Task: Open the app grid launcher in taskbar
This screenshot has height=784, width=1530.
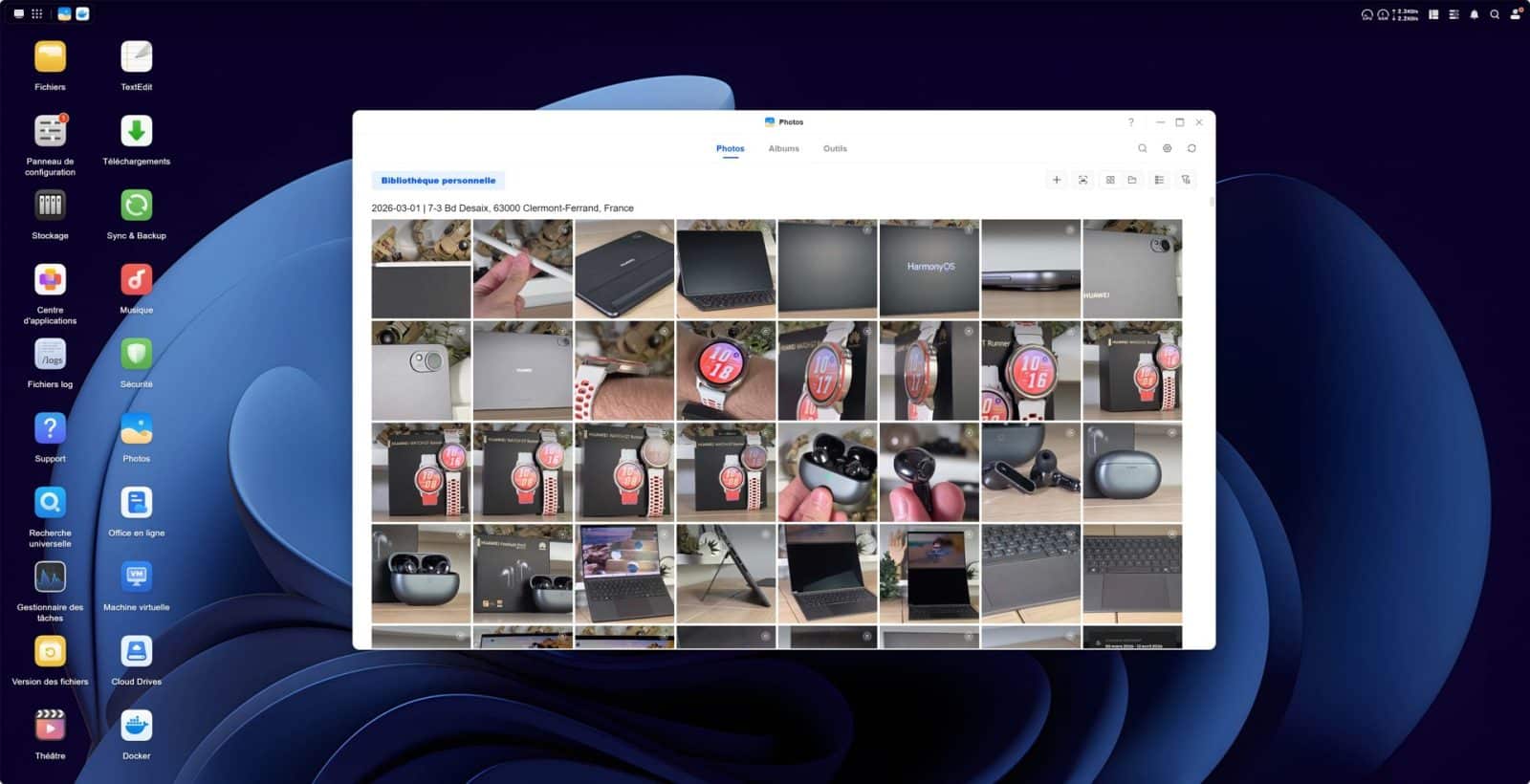Action: 36,13
